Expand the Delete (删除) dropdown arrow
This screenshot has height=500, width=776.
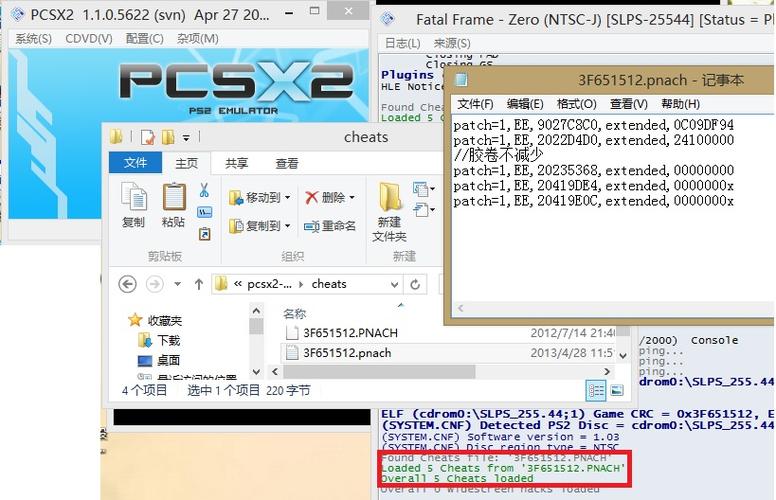click(x=353, y=198)
